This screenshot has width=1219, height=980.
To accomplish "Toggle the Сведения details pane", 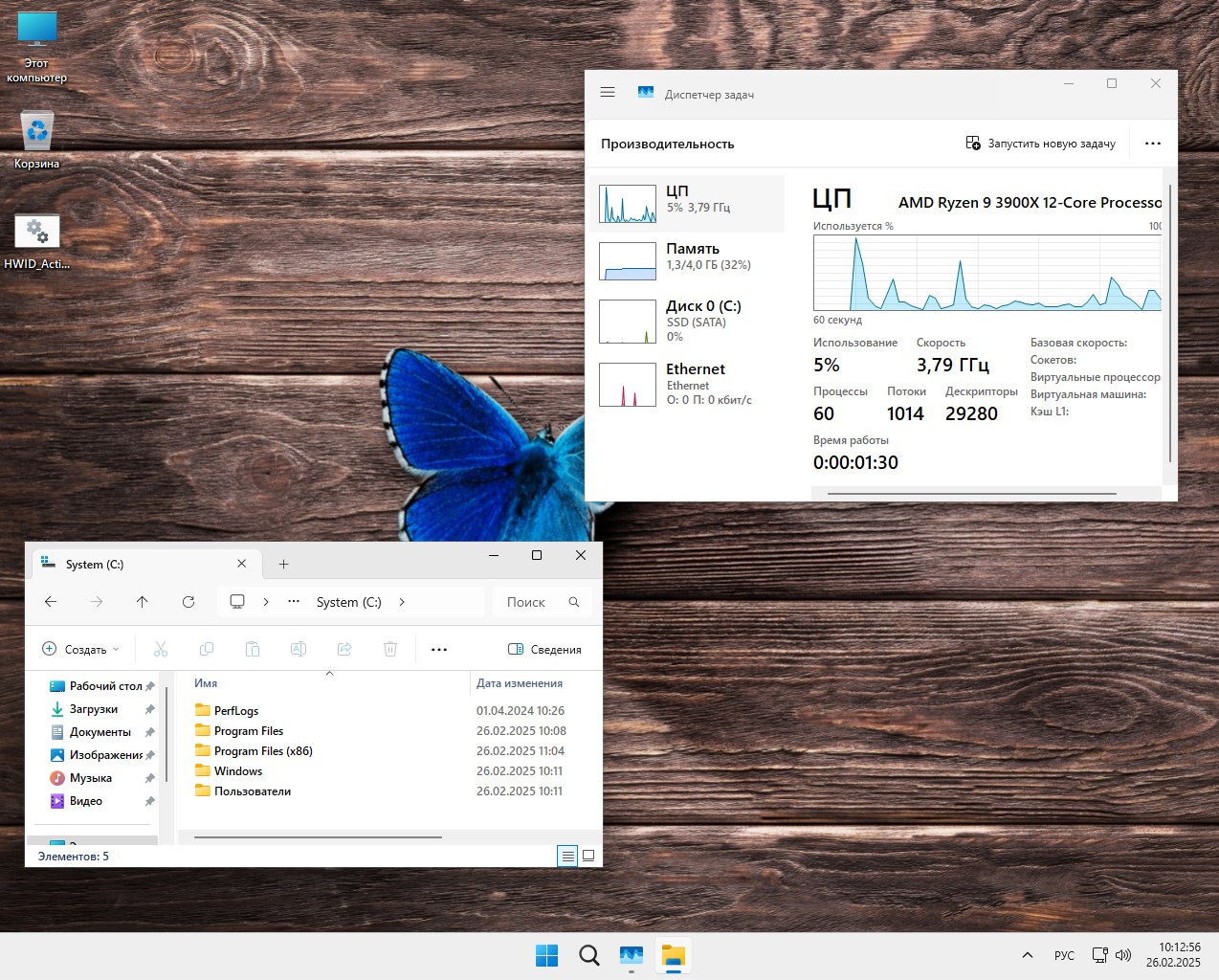I will (x=544, y=649).
